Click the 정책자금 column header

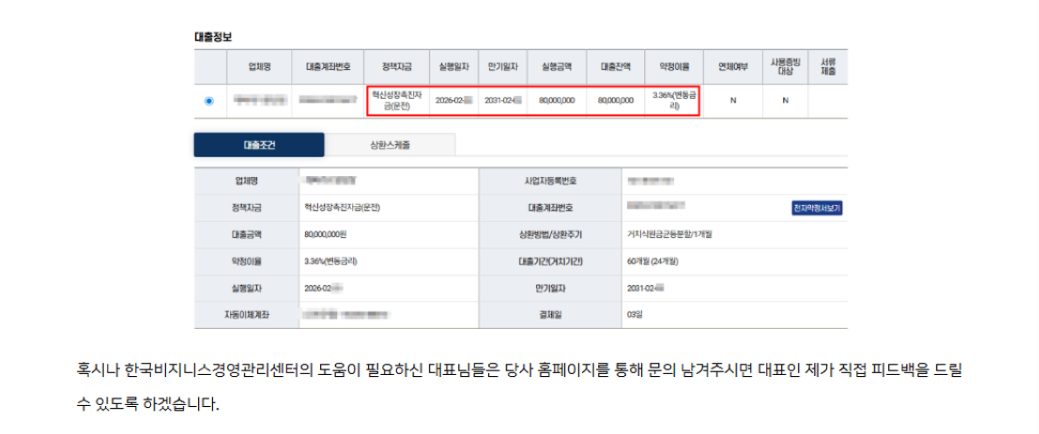(x=397, y=66)
